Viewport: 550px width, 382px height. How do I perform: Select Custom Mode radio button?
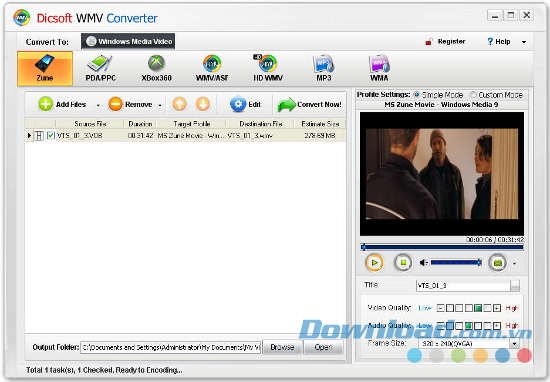point(473,95)
